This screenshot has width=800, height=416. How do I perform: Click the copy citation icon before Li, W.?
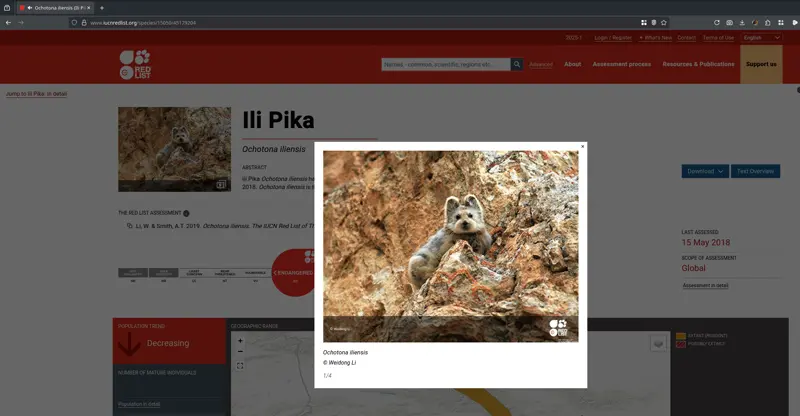click(130, 226)
